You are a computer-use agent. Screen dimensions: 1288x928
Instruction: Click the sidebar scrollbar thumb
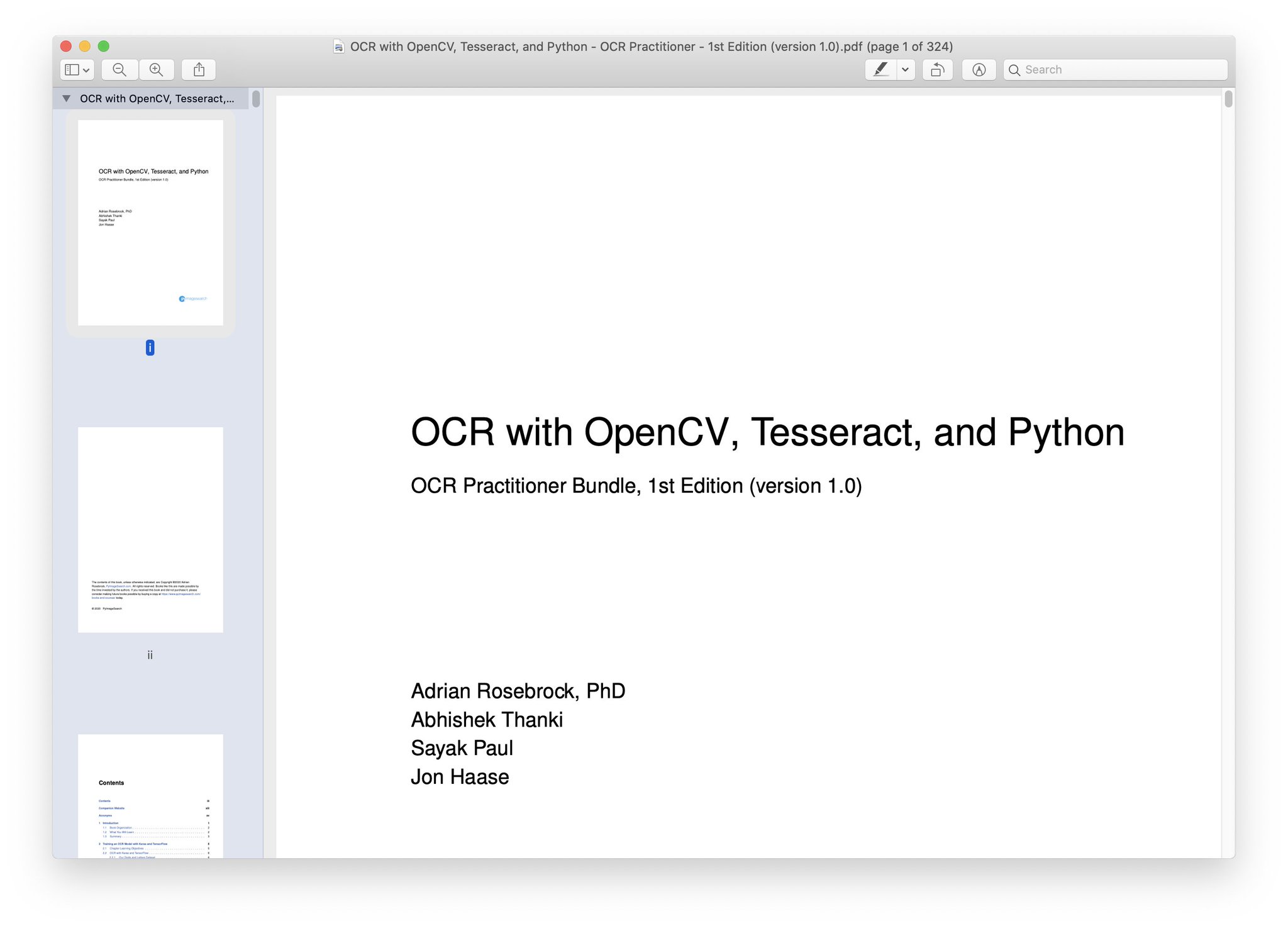256,99
